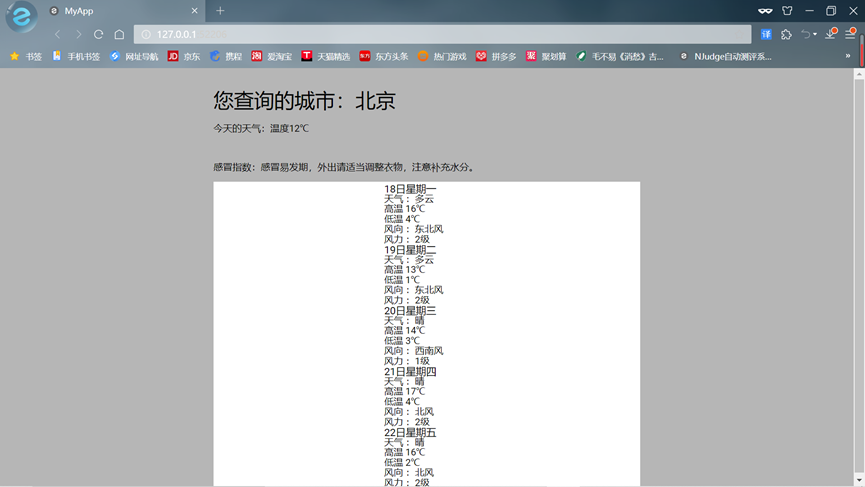Open 东方头条 bookmark
This screenshot has width=865, height=487.
(x=384, y=56)
